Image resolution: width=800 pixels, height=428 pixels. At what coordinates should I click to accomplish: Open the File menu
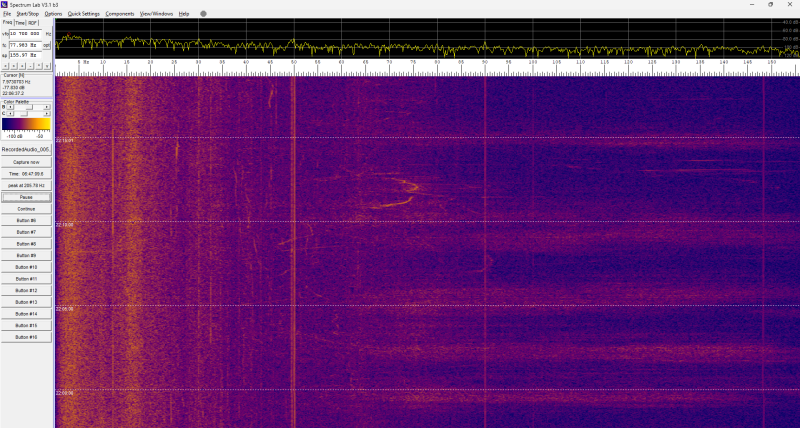click(x=7, y=14)
